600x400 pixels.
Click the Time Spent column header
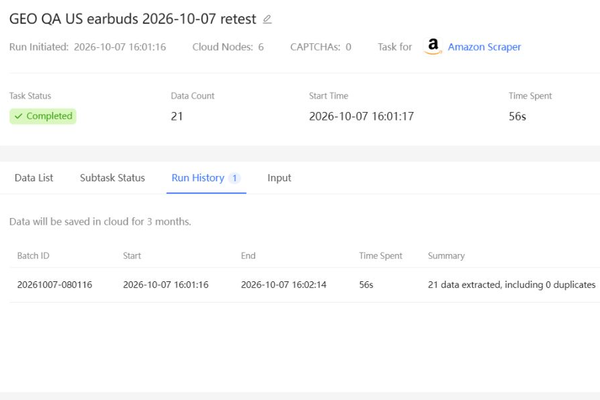pos(381,256)
